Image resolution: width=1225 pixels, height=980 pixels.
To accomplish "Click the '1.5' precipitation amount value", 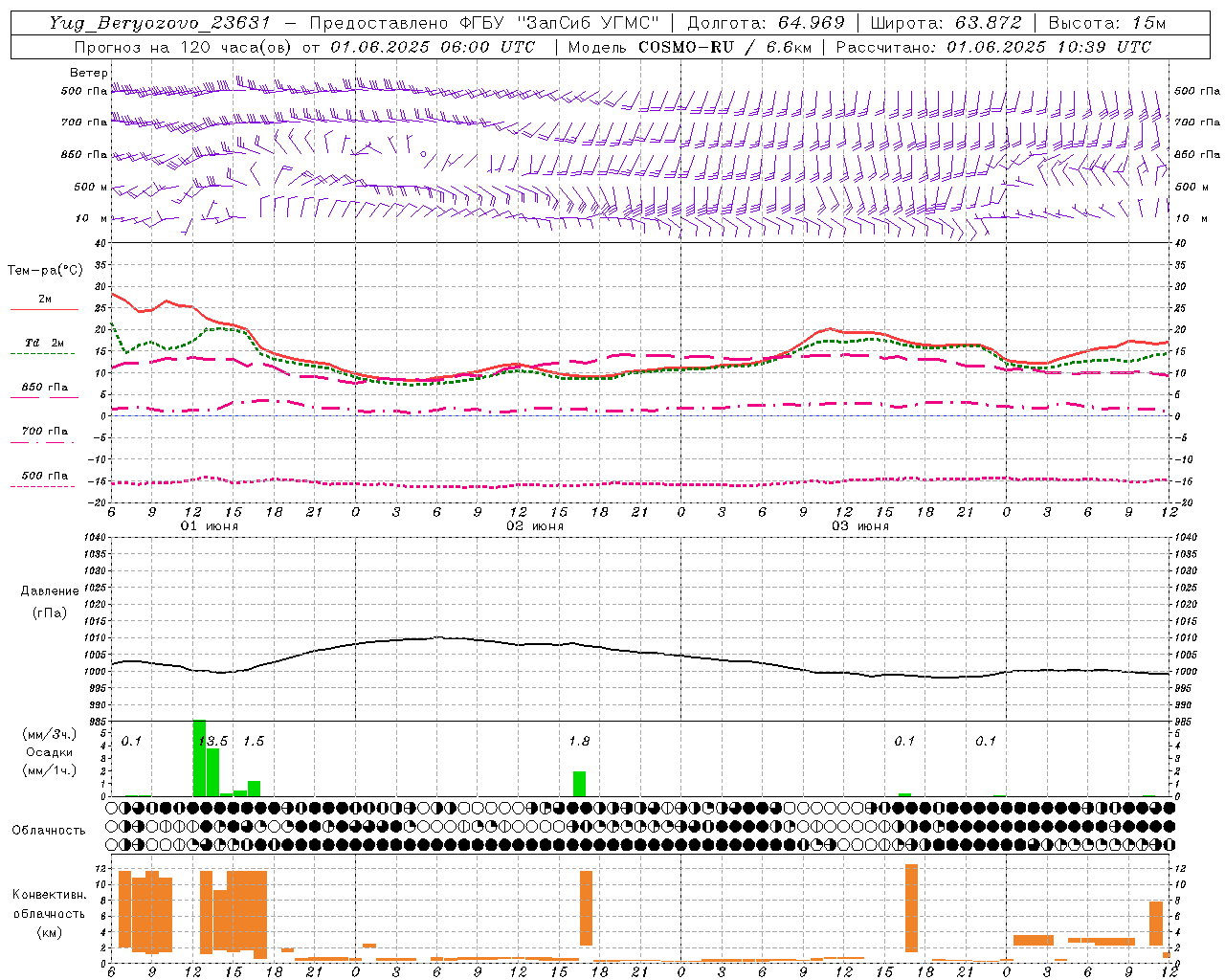I will point(254,742).
